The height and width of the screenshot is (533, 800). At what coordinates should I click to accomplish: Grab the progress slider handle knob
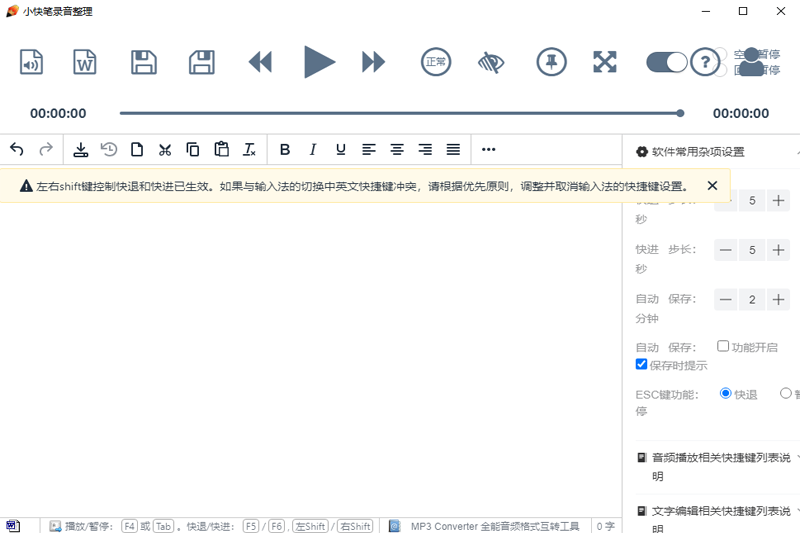tap(680, 113)
